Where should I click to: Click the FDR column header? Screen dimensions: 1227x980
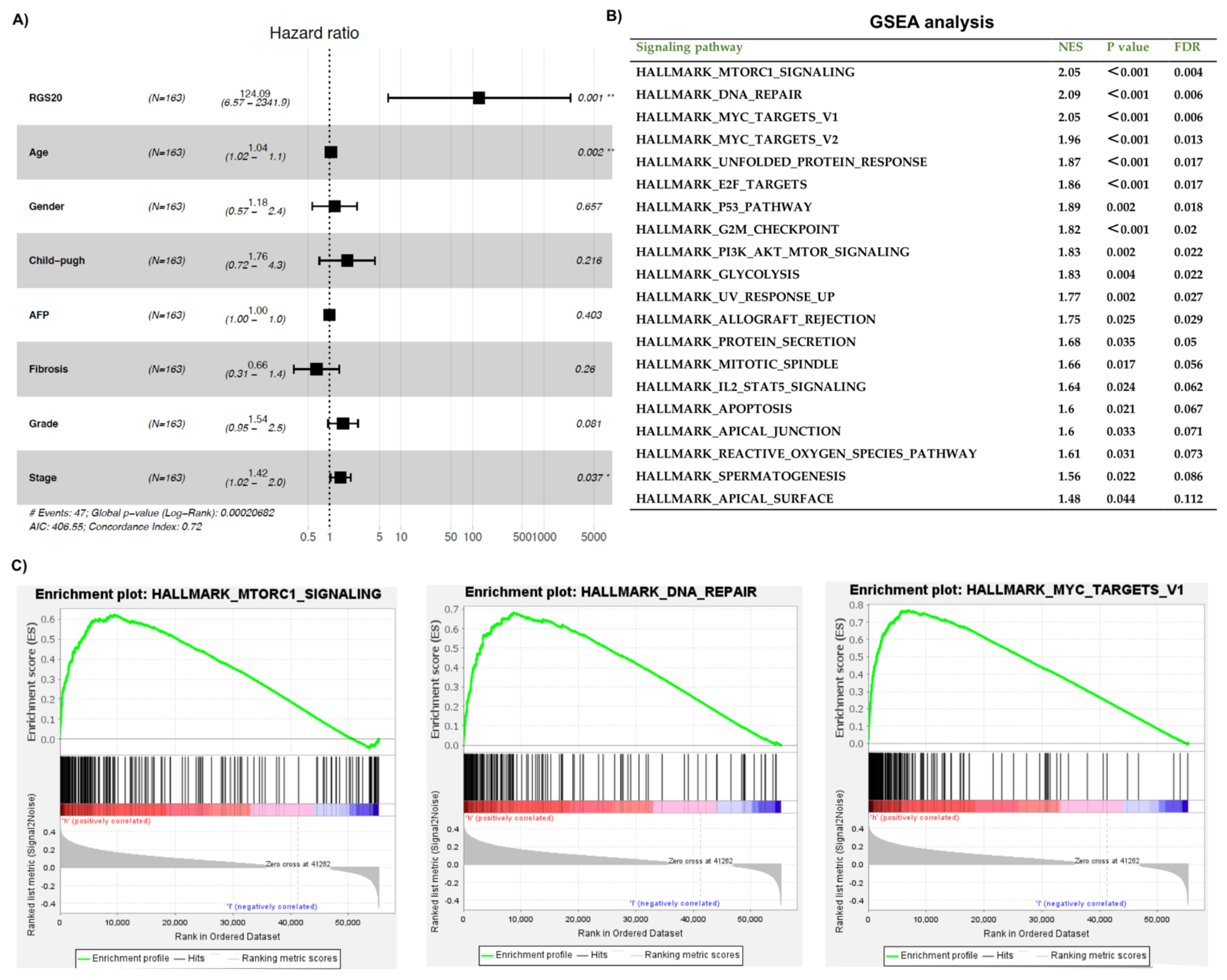pyautogui.click(x=1187, y=47)
